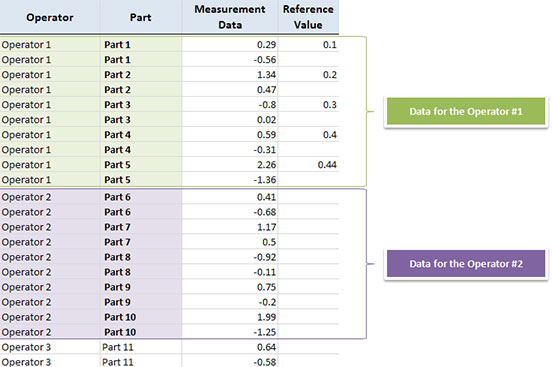Click measurement value 0.47

click(230, 89)
